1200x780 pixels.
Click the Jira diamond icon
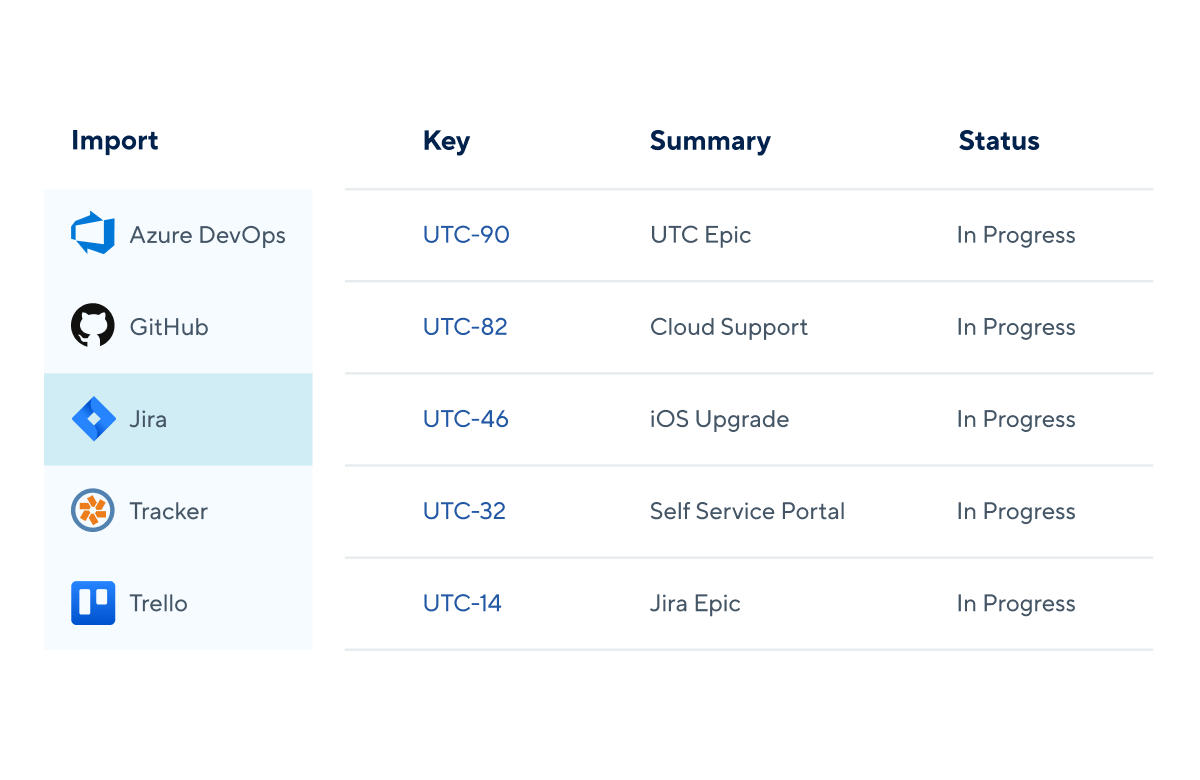(93, 419)
